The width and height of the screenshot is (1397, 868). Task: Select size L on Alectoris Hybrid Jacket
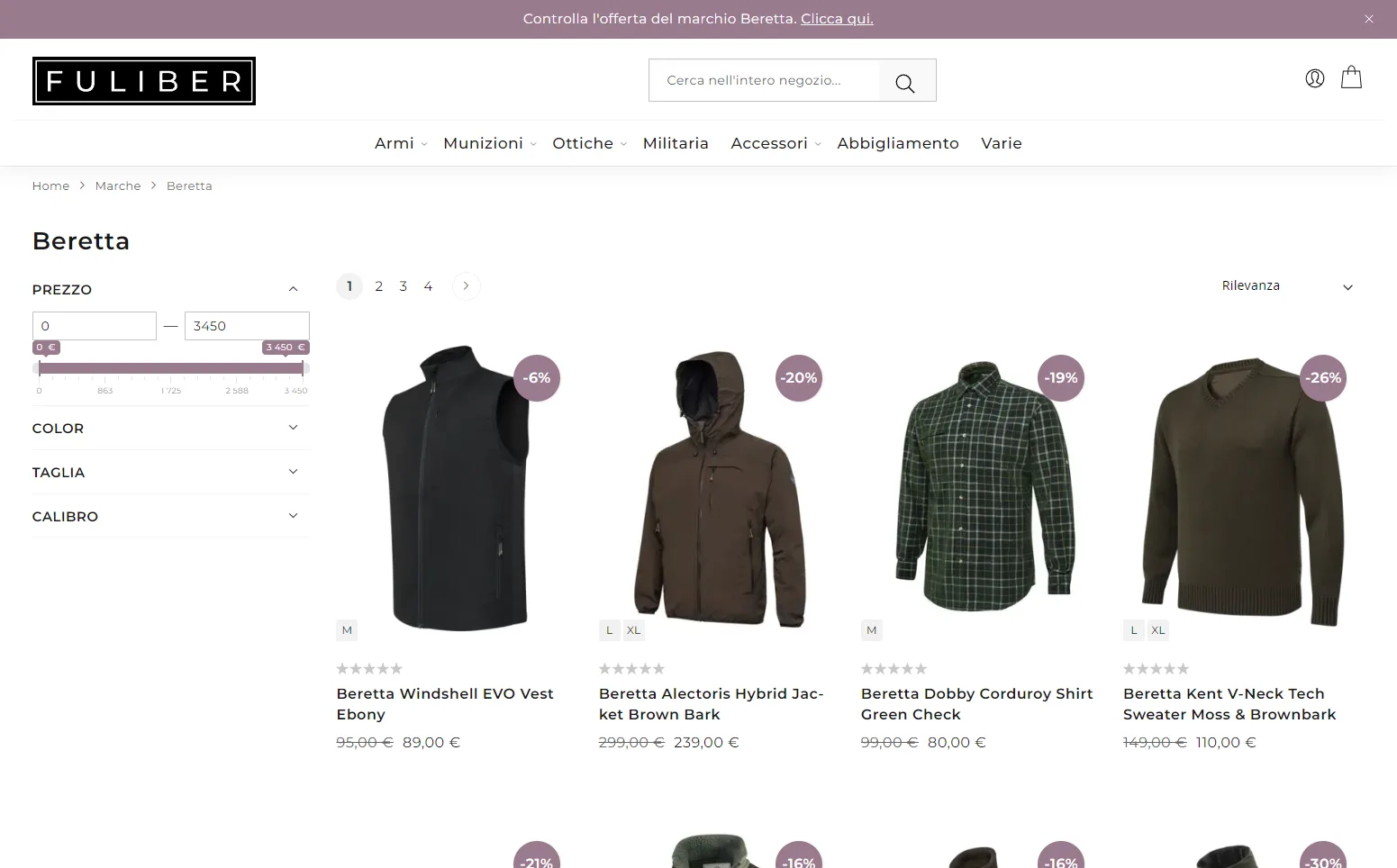pos(610,630)
